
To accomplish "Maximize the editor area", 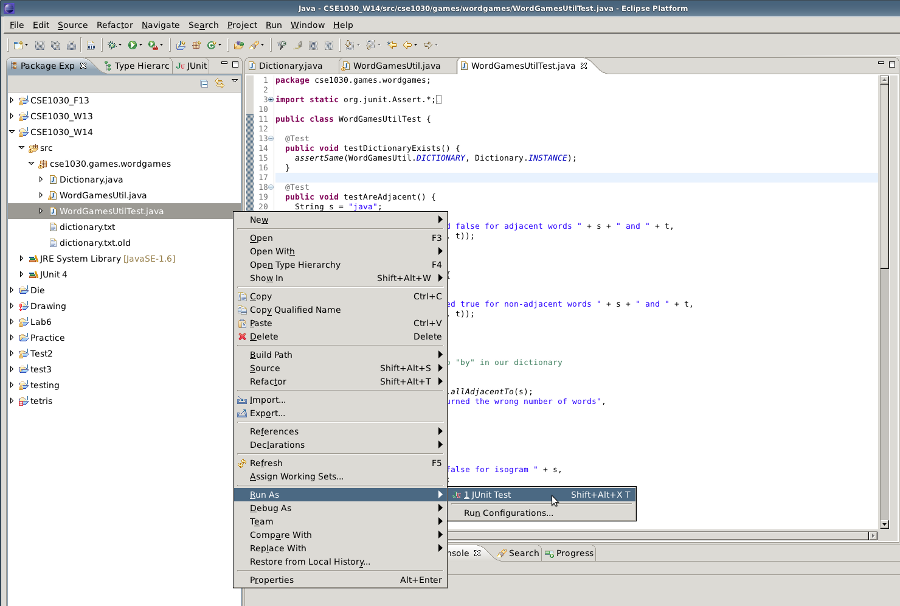I will [x=892, y=64].
